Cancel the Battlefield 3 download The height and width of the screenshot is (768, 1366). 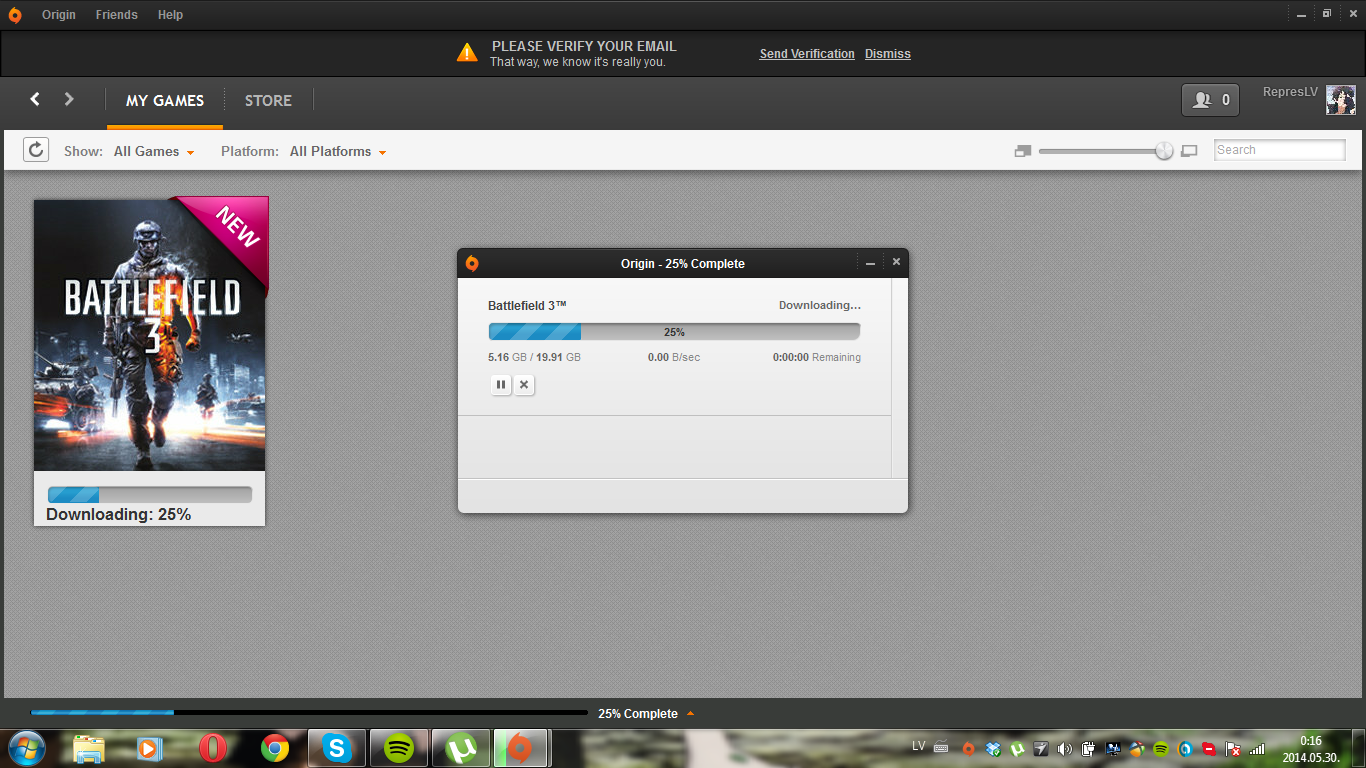(x=524, y=385)
